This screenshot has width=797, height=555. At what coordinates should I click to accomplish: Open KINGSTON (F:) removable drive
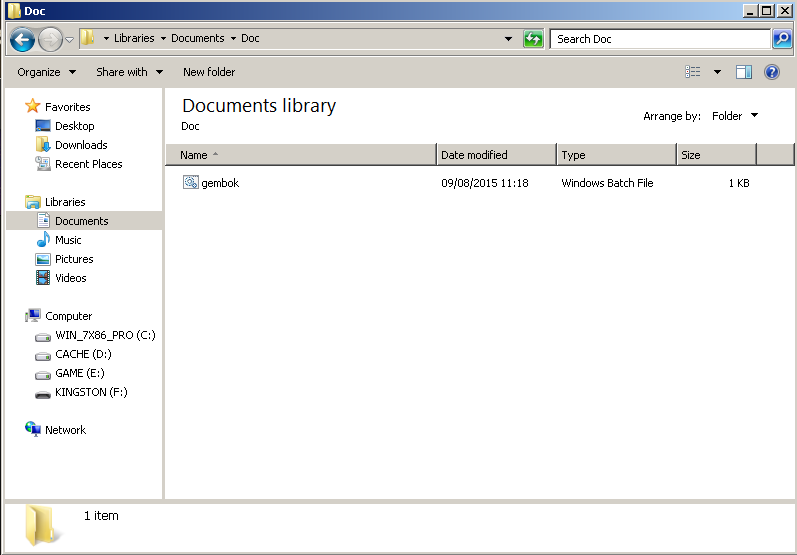pos(91,392)
